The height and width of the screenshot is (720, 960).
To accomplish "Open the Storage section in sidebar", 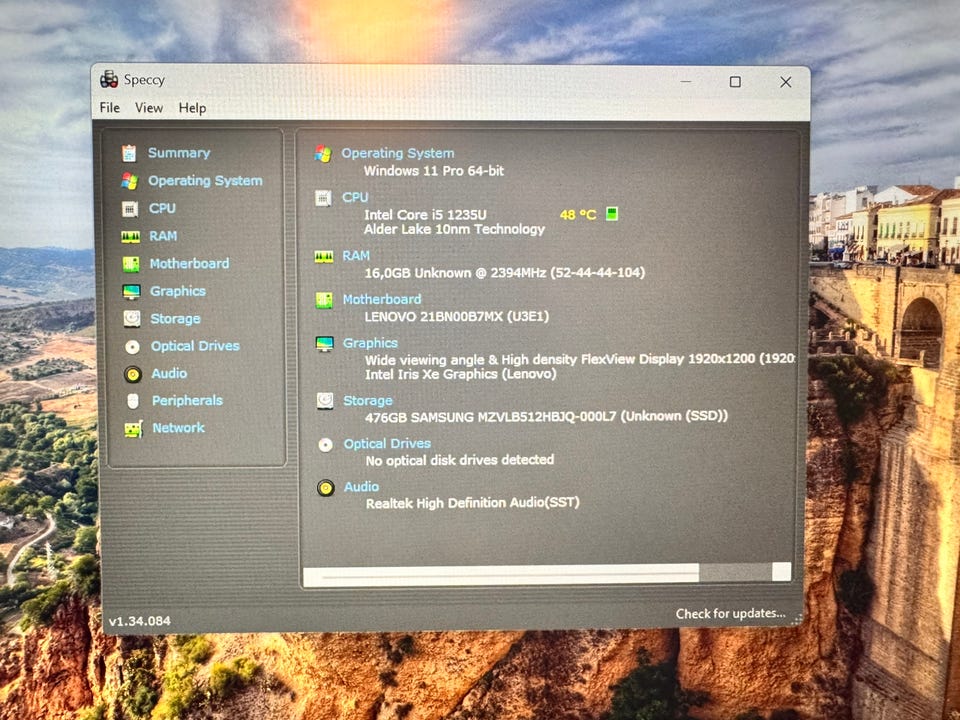I will [175, 318].
